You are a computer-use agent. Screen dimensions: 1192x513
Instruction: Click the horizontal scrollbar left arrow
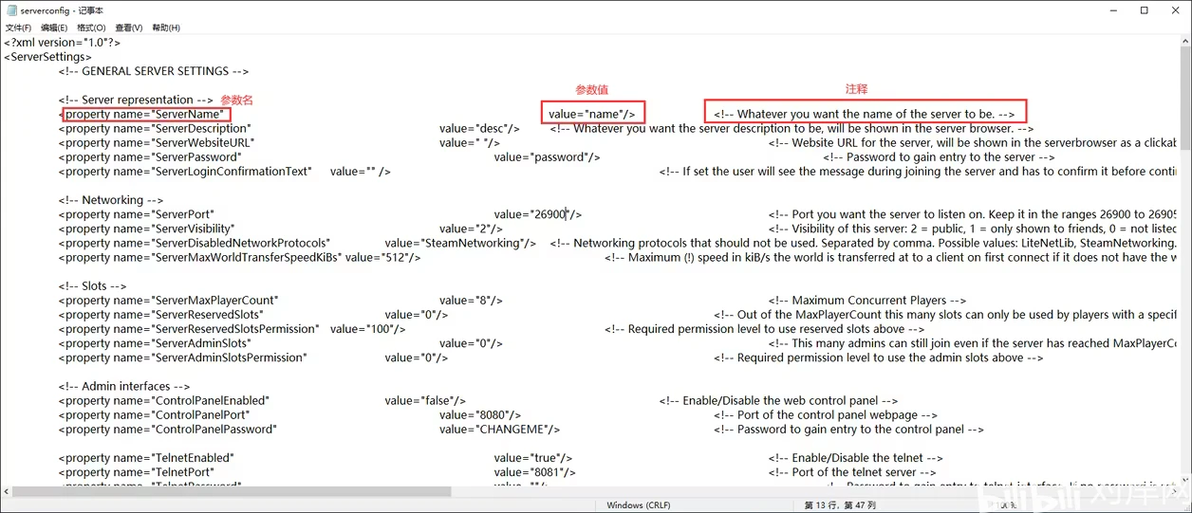coord(6,492)
